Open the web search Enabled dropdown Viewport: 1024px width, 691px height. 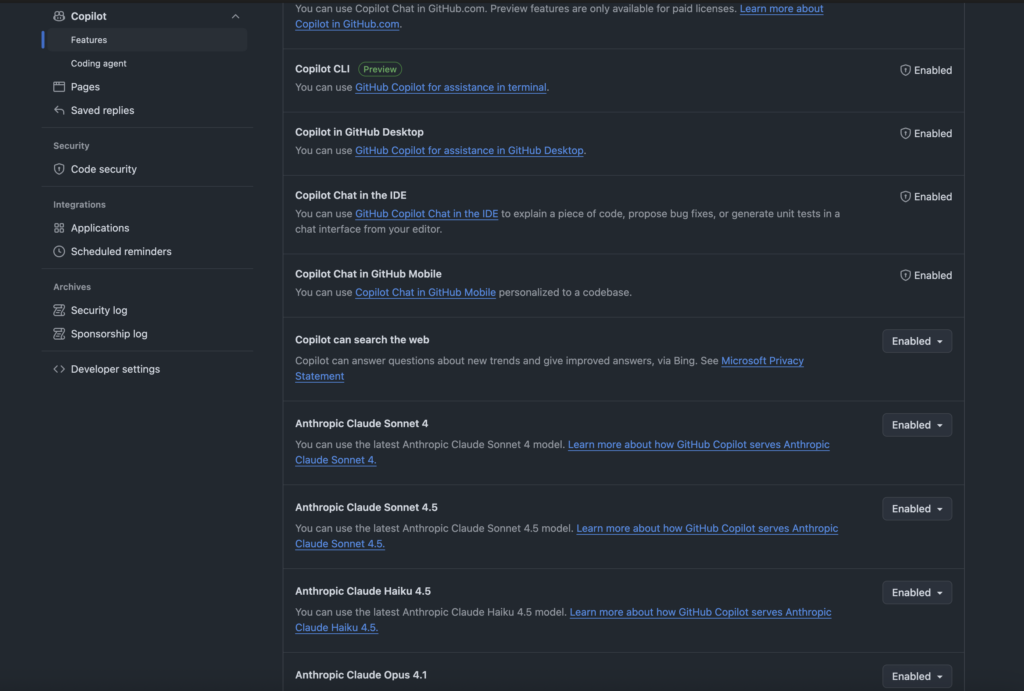click(916, 341)
